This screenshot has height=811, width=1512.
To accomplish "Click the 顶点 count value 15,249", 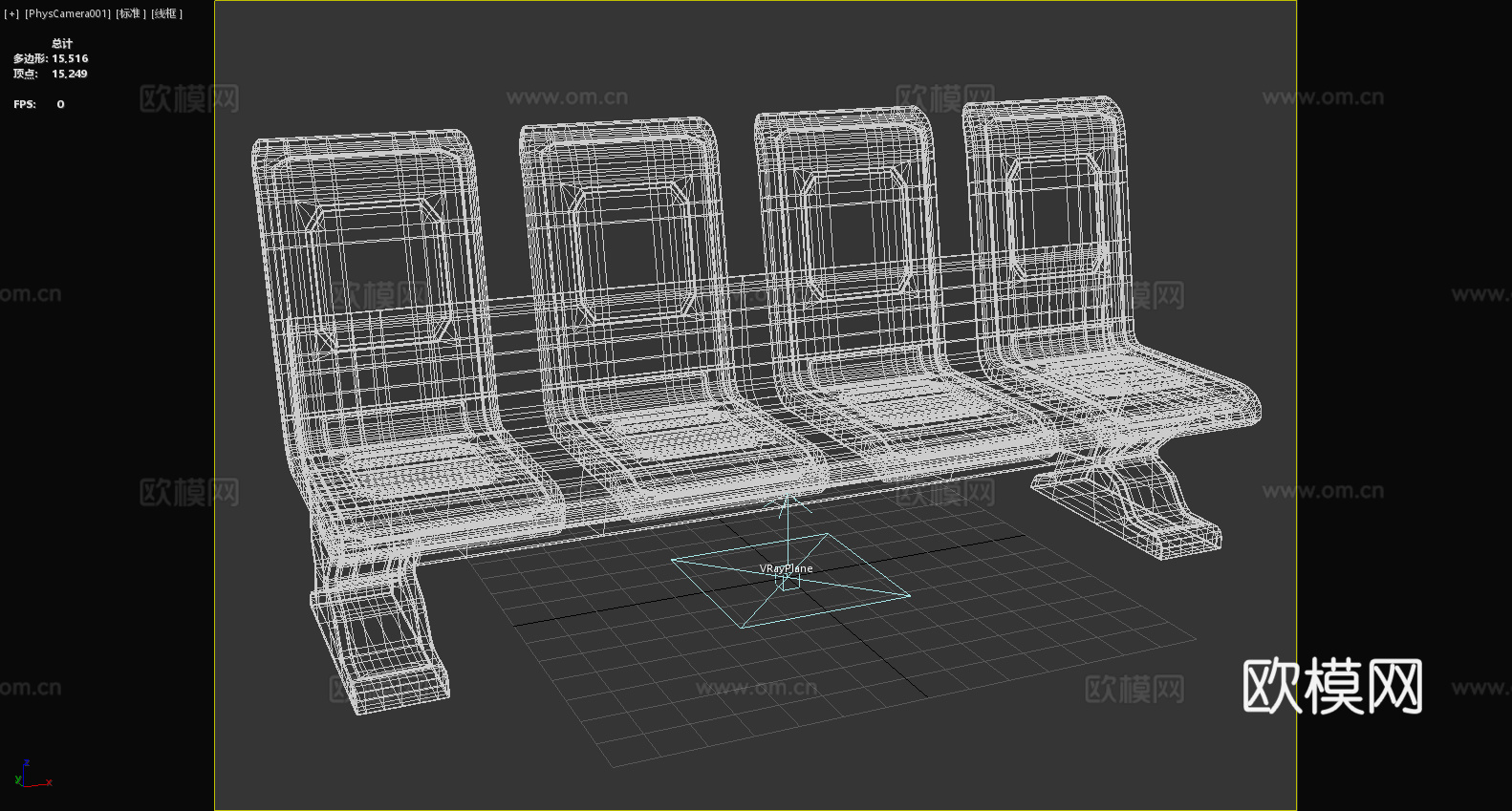I will [x=70, y=74].
